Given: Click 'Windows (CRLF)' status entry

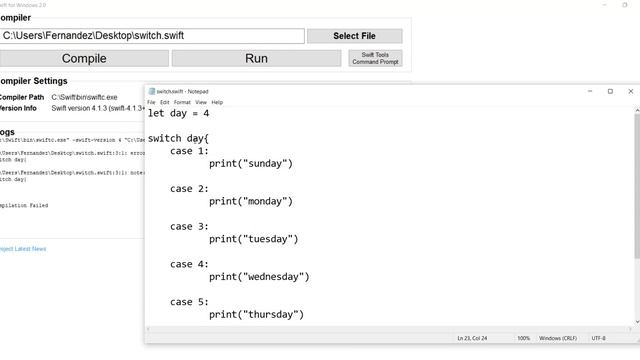Looking at the screenshot, I should [x=558, y=338].
